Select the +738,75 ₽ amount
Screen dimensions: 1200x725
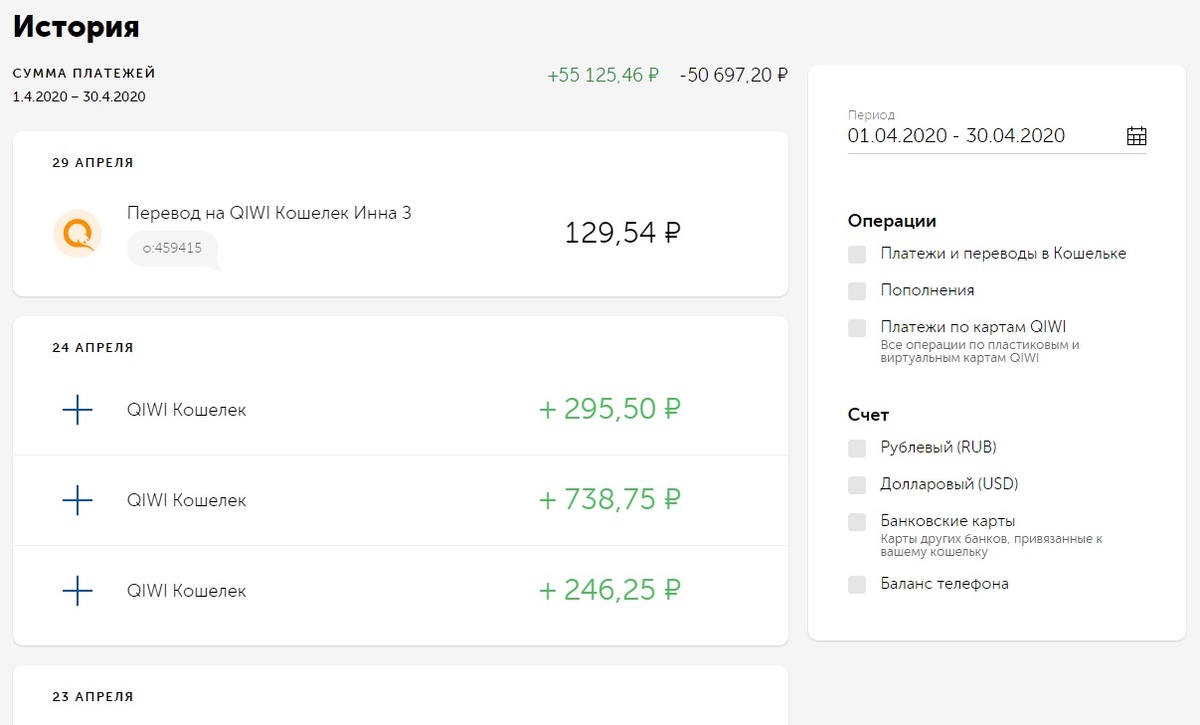point(609,500)
